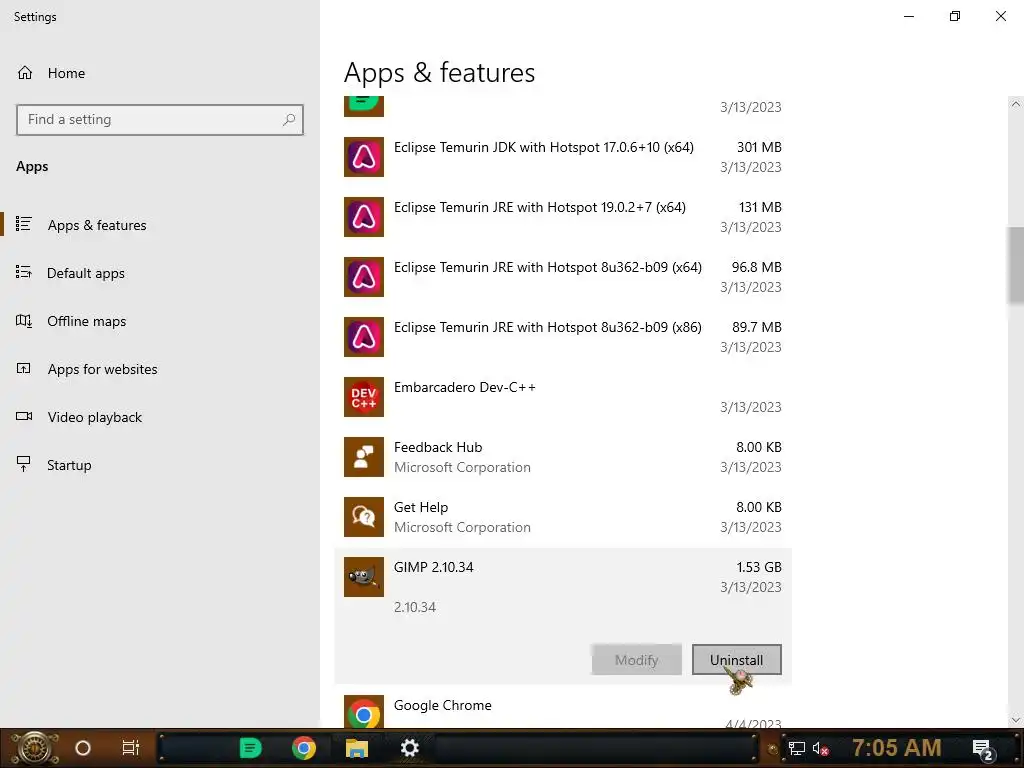Viewport: 1024px width, 768px height.
Task: Open the steampunk Start button on taskbar
Action: tap(35, 748)
